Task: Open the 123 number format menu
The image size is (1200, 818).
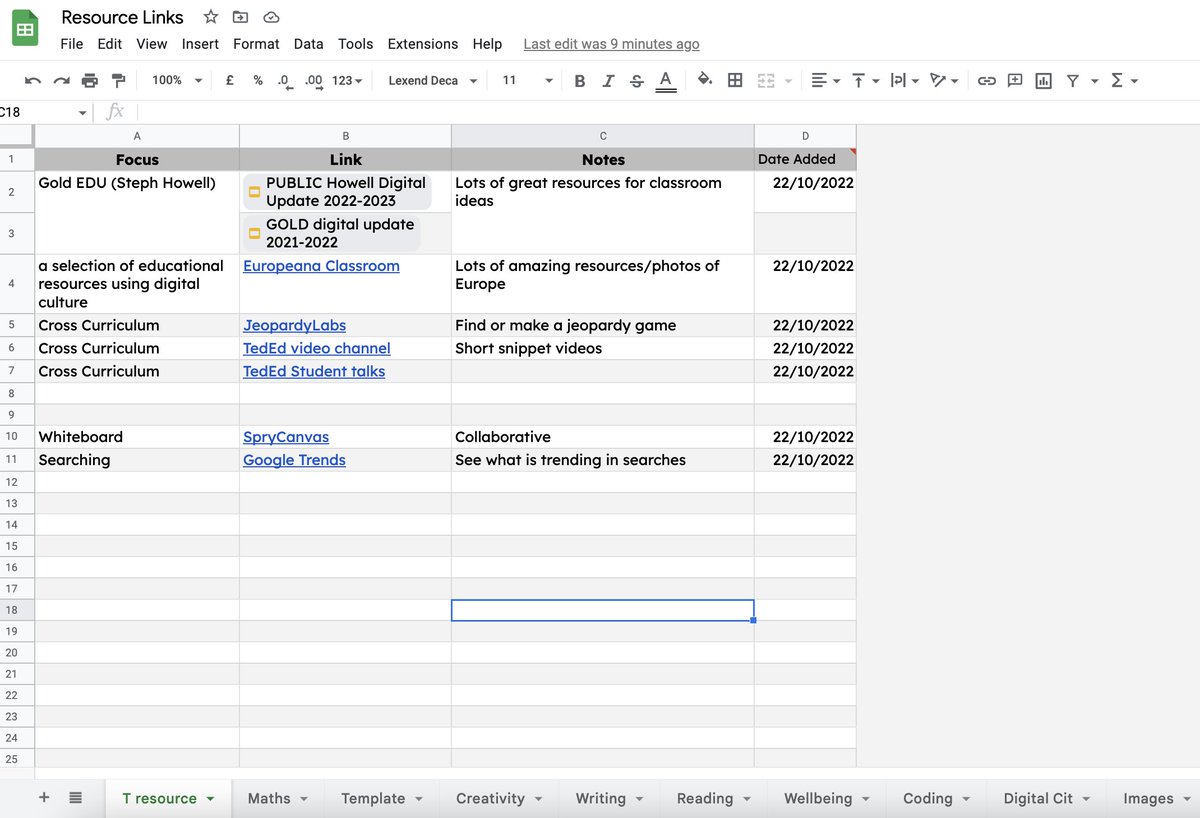Action: click(x=347, y=80)
